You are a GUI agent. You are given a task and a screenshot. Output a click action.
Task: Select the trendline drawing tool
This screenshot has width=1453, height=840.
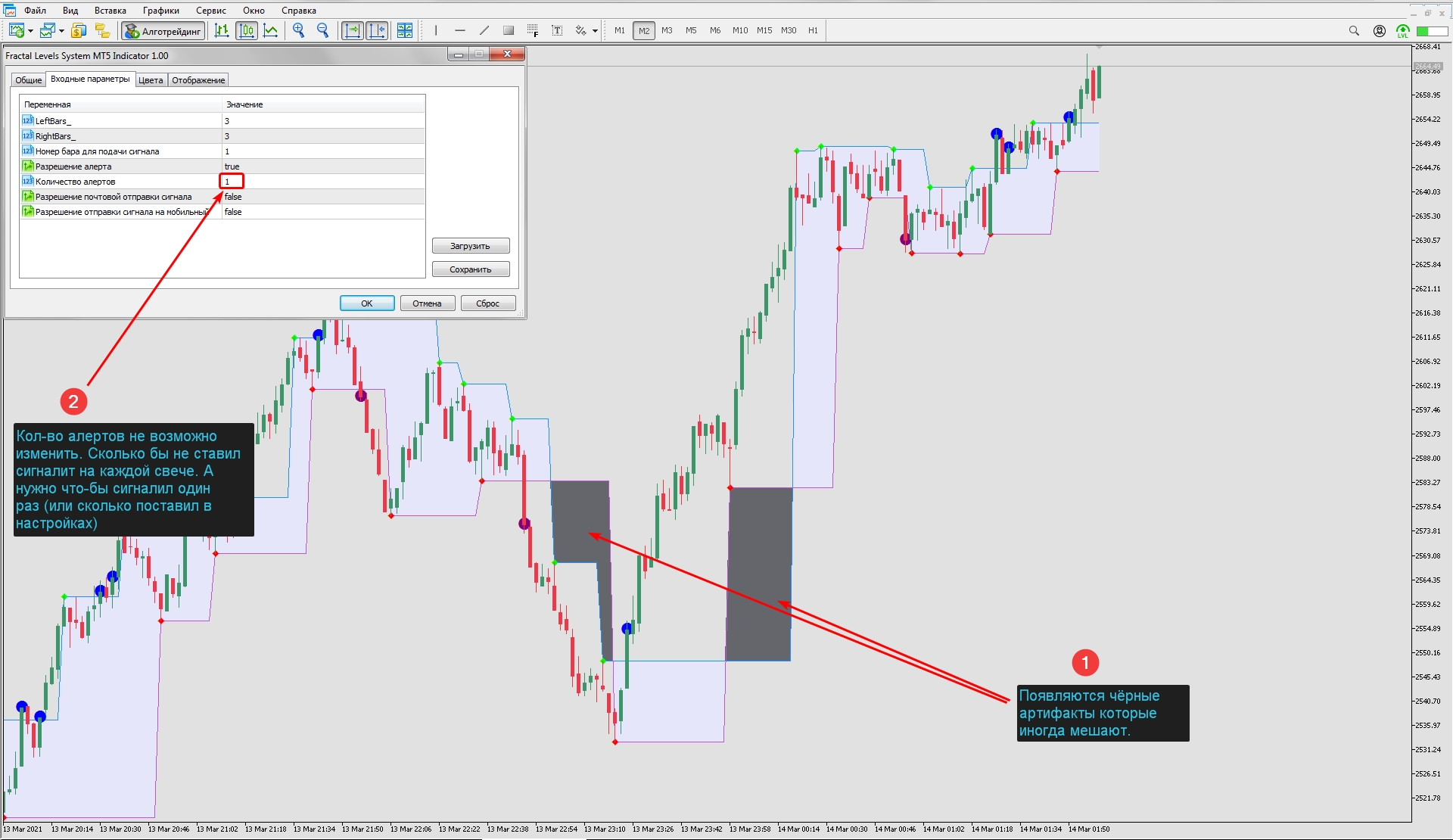(484, 31)
